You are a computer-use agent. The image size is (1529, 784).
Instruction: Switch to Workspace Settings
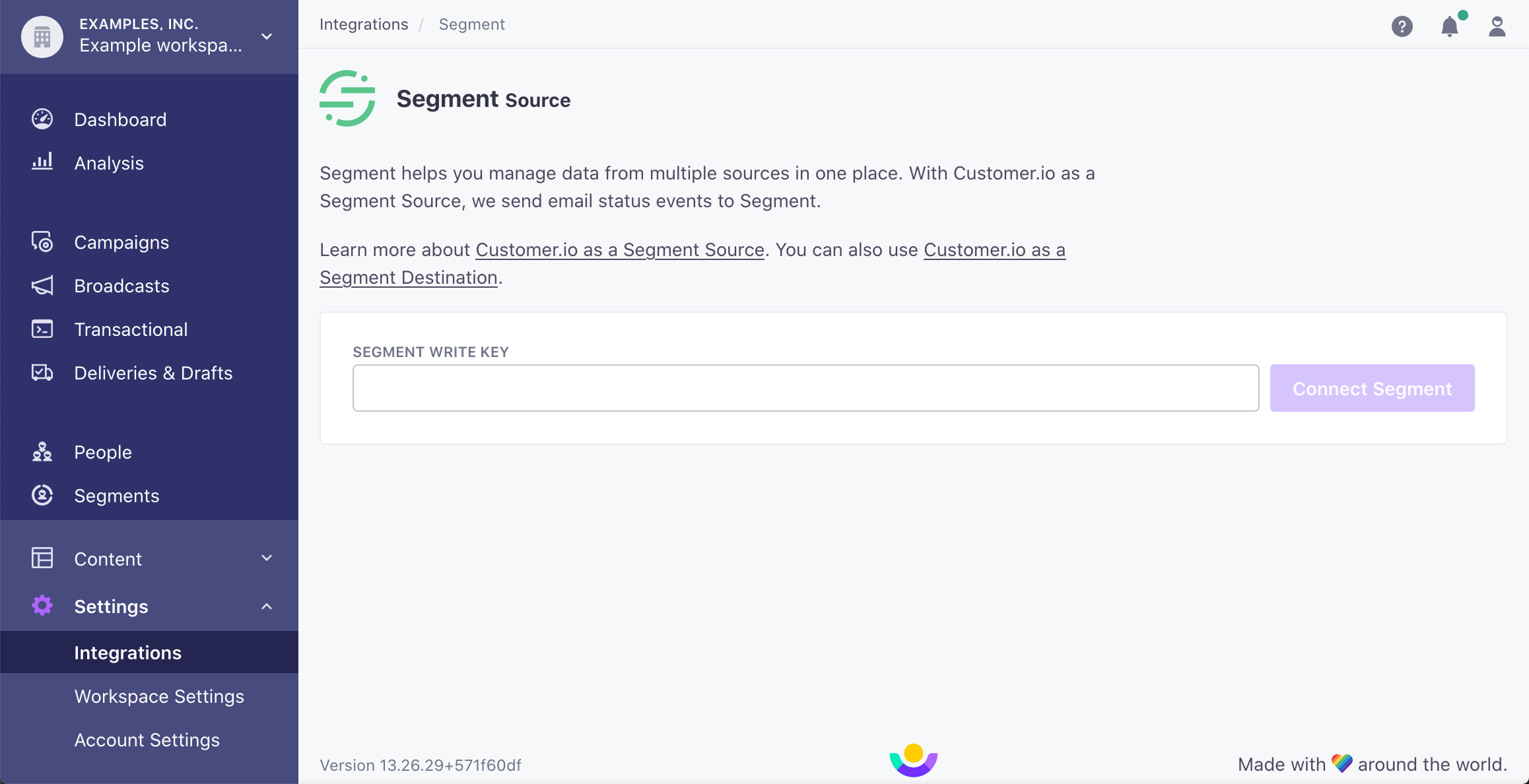(x=159, y=696)
